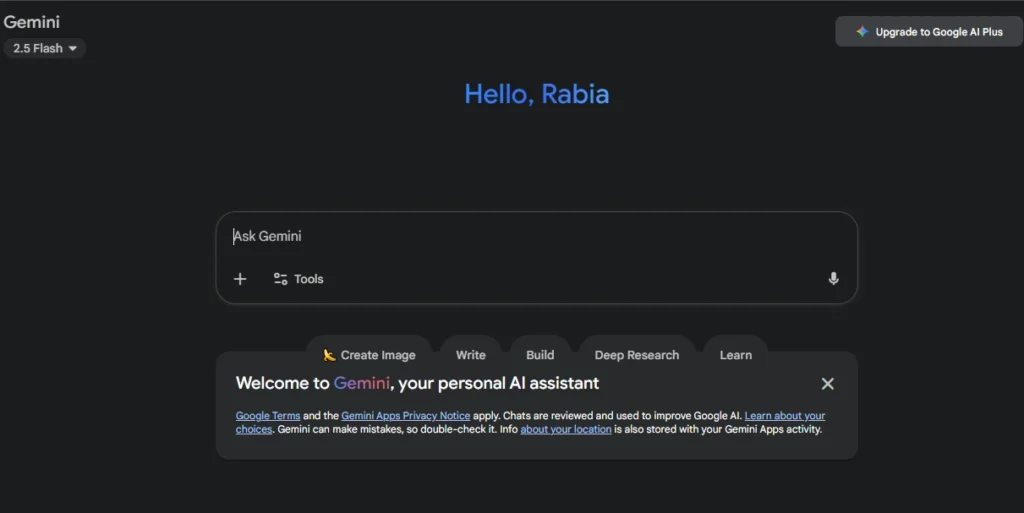Screen dimensions: 1024x513
Task: Click the Welcome to Gemini heading
Action: click(417, 383)
